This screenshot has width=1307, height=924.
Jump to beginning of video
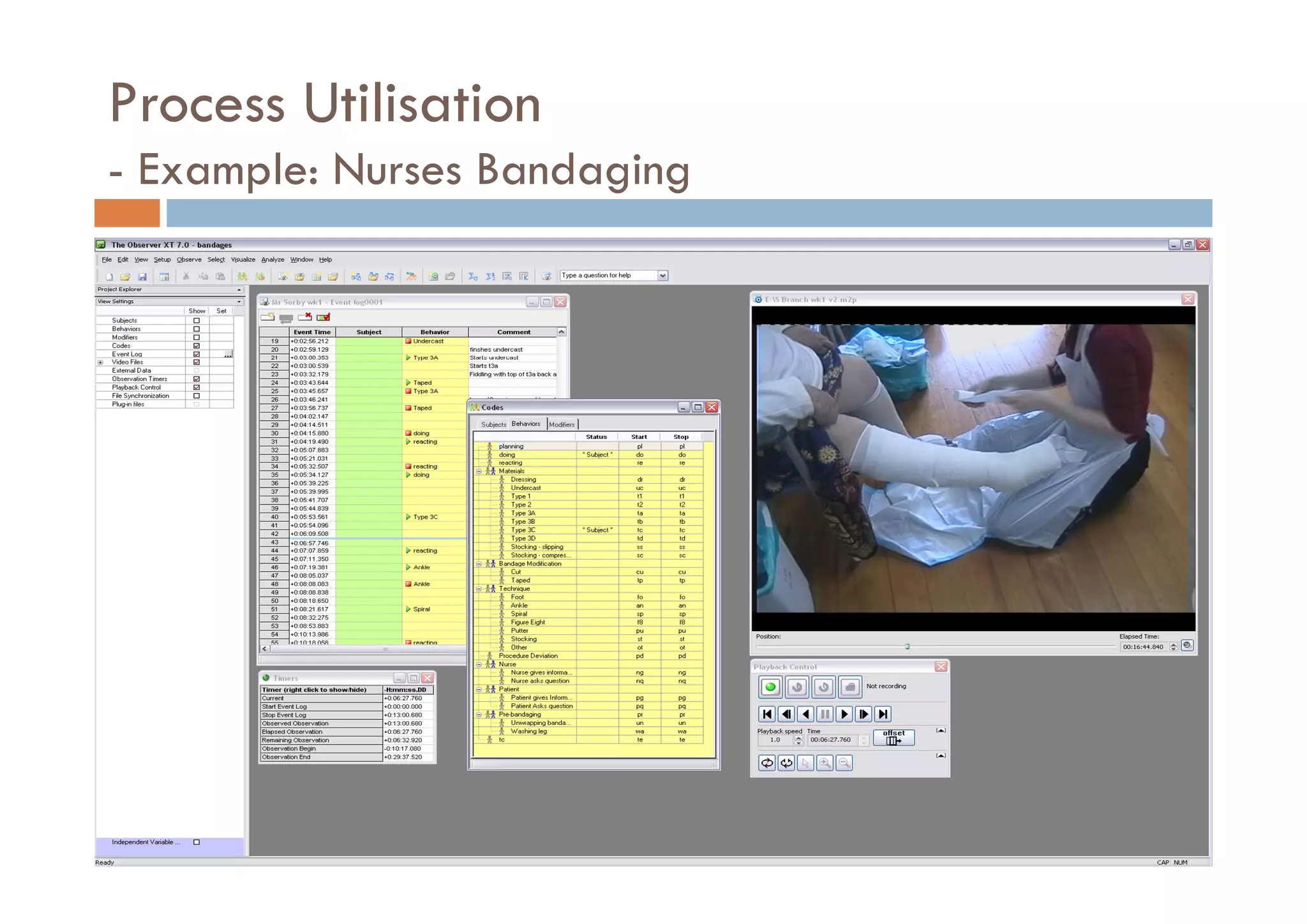(x=767, y=714)
